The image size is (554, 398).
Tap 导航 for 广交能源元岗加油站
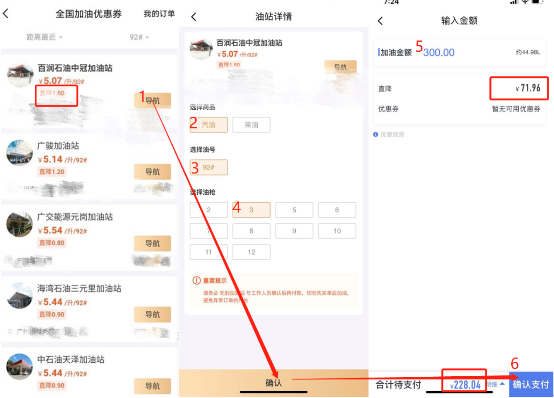coord(152,243)
